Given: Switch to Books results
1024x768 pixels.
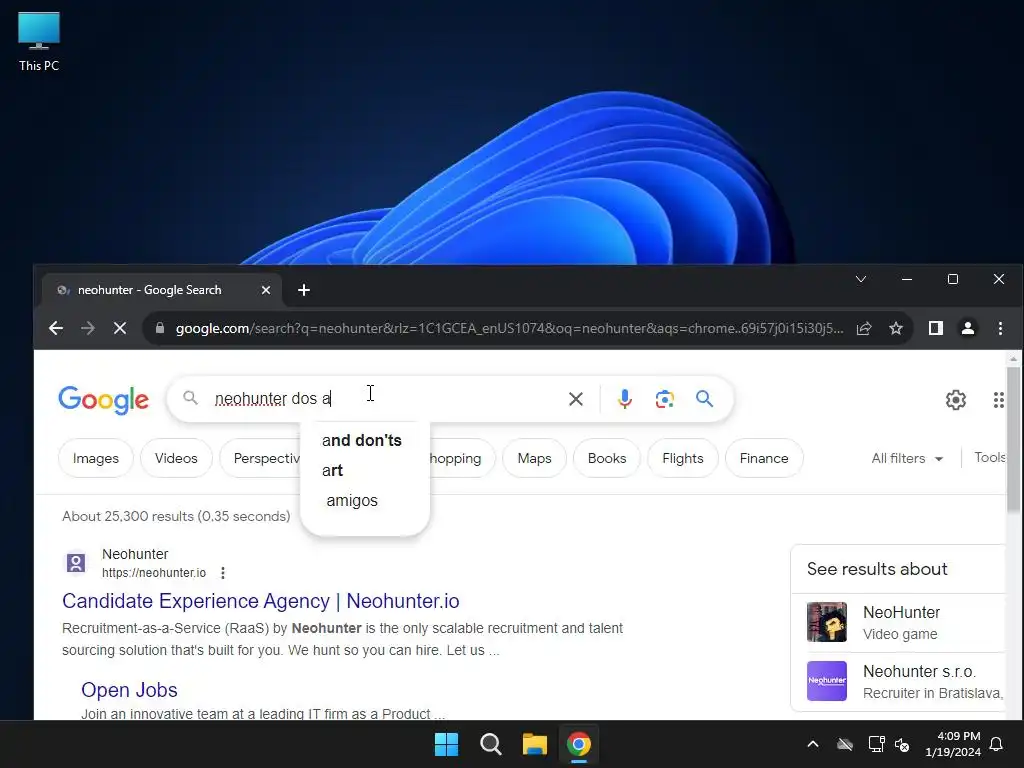Looking at the screenshot, I should (607, 458).
